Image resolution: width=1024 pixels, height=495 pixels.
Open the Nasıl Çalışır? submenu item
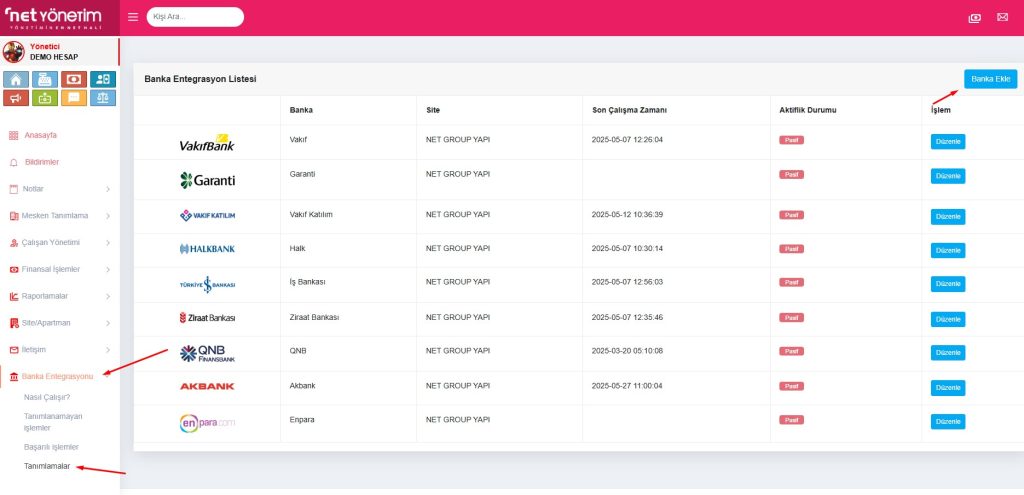[47, 397]
